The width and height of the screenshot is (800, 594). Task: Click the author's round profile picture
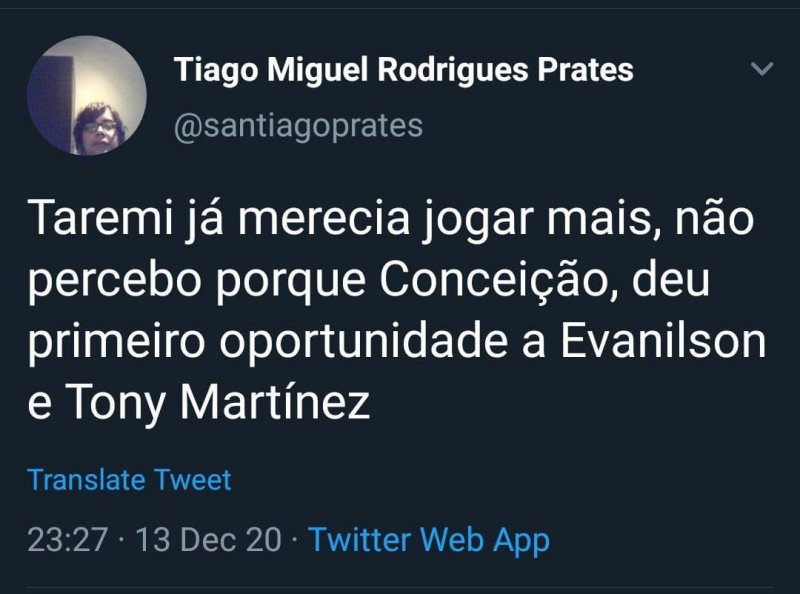(86, 96)
